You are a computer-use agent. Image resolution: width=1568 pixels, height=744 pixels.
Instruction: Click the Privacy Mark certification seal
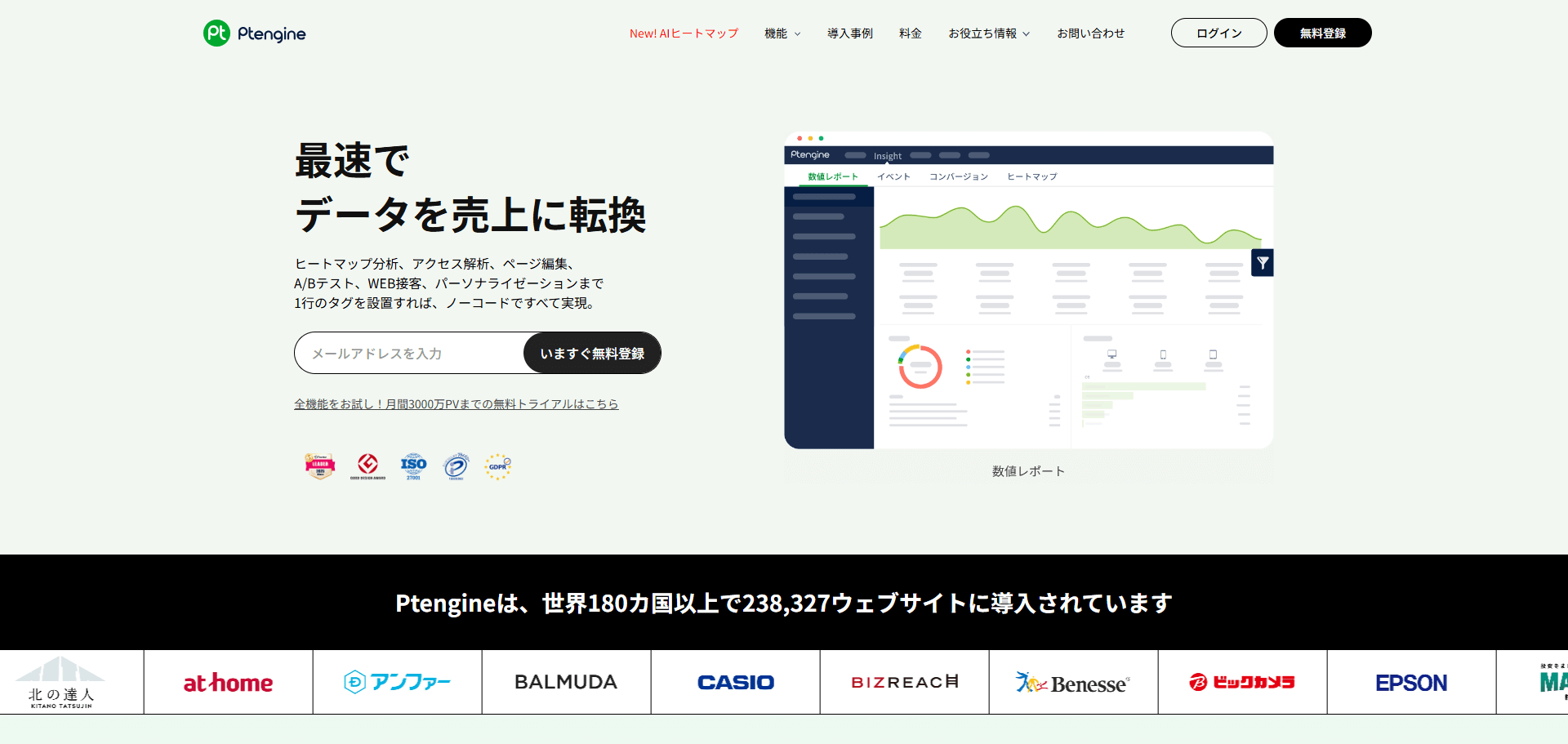pos(456,466)
